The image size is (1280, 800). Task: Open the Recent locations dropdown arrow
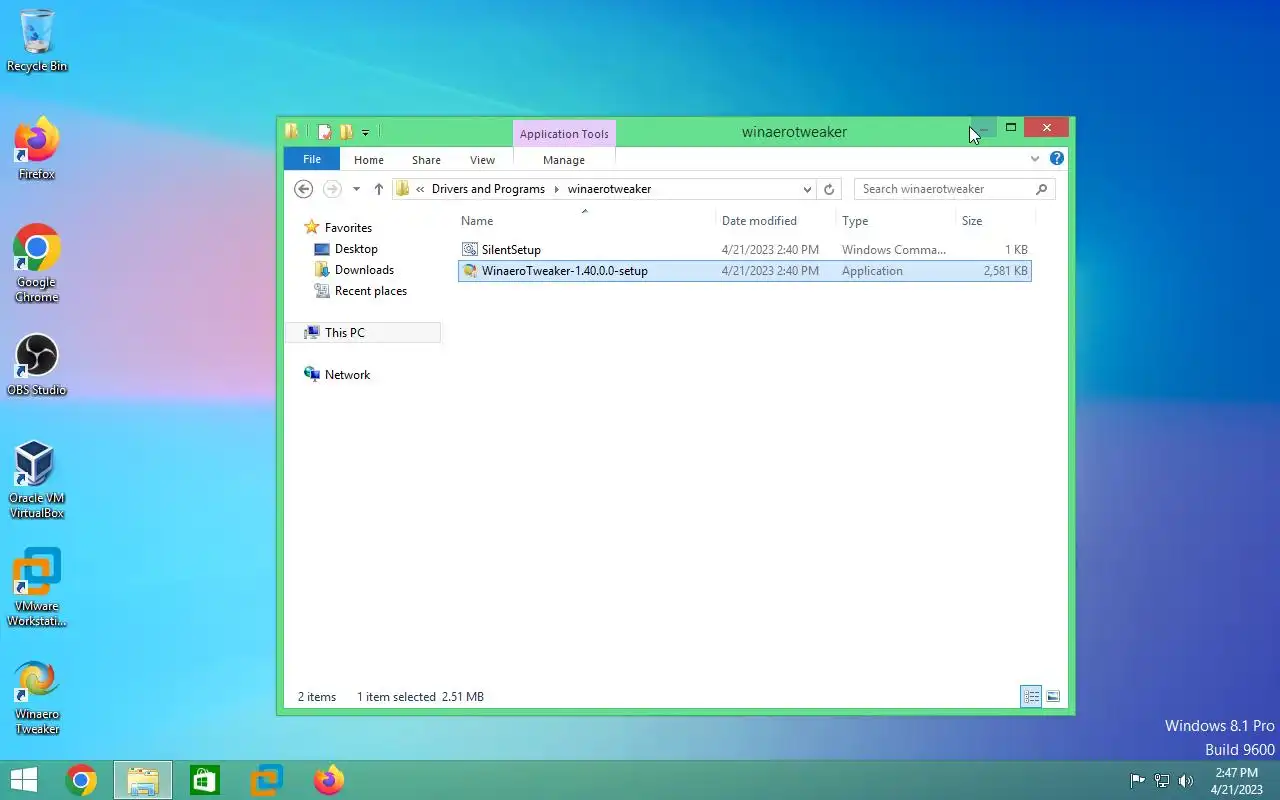coord(356,189)
